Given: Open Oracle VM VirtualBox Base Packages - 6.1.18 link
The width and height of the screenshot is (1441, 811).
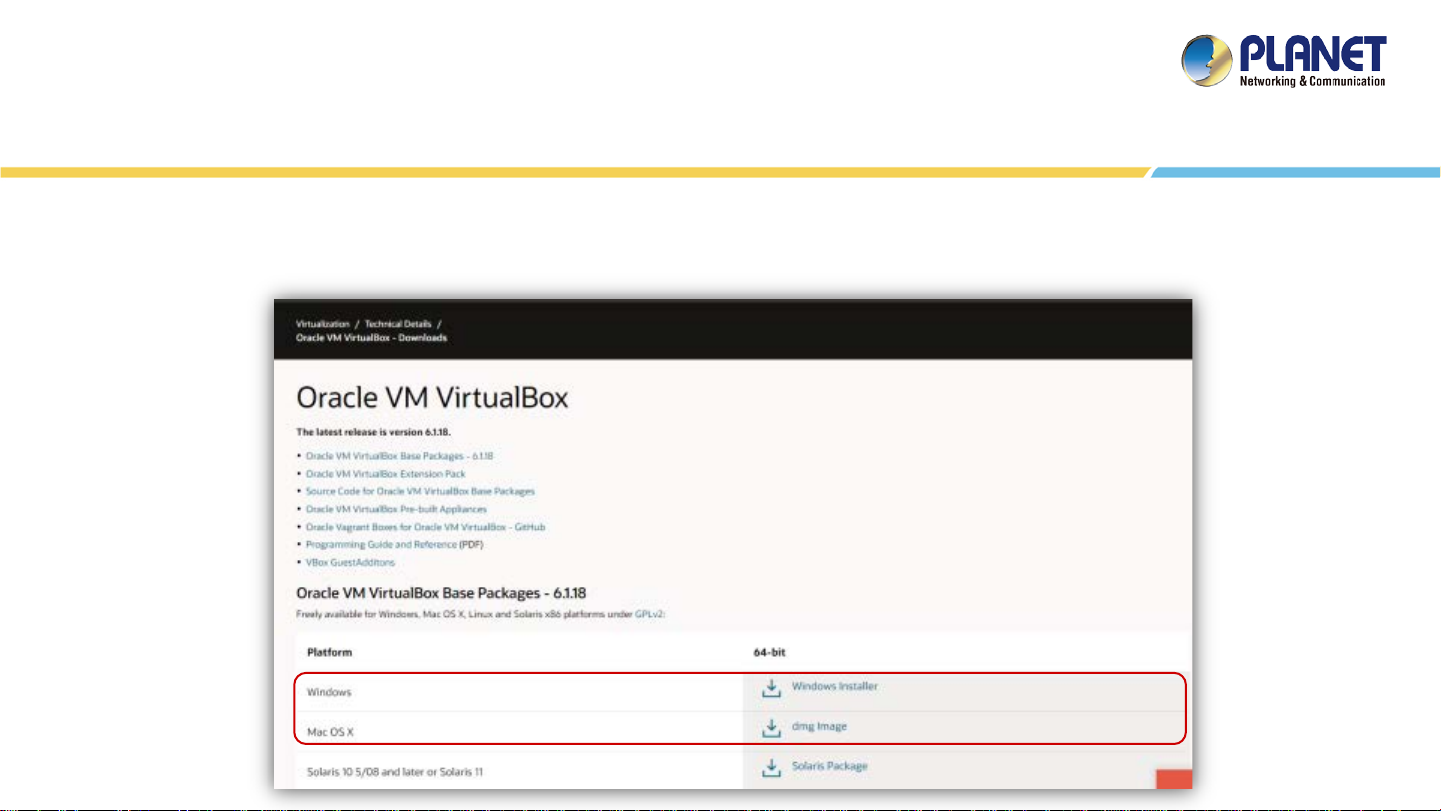Looking at the screenshot, I should (x=400, y=456).
